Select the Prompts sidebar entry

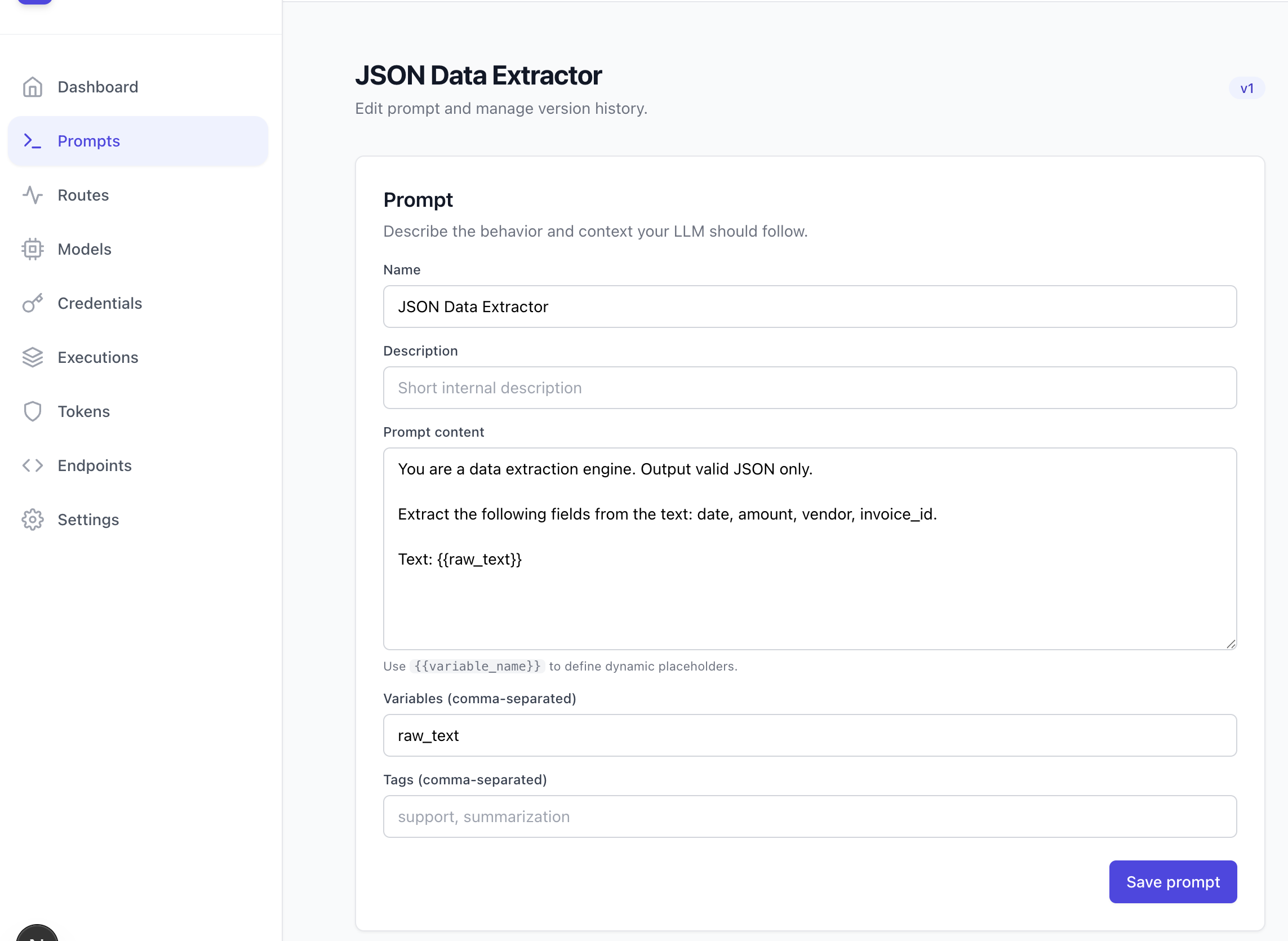(x=89, y=141)
